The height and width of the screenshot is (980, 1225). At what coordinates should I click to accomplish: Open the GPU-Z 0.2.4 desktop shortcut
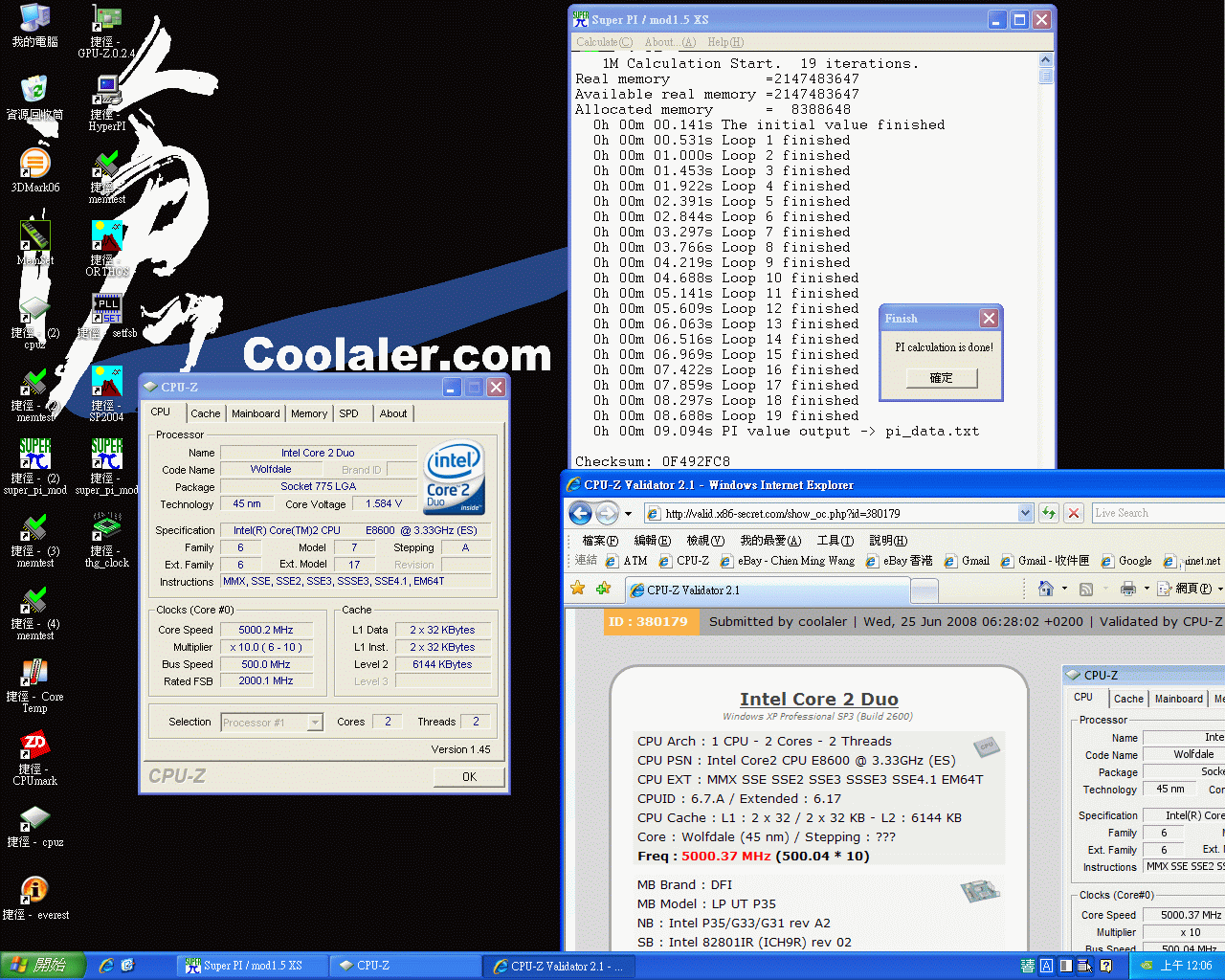pos(106,32)
